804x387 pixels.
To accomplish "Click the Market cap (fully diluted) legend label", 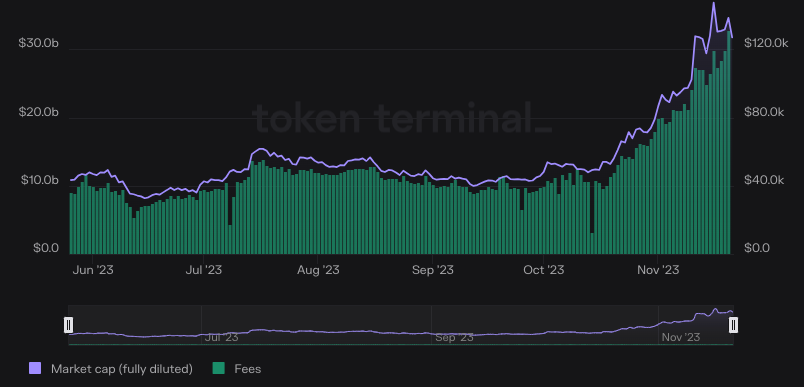I will [x=122, y=369].
